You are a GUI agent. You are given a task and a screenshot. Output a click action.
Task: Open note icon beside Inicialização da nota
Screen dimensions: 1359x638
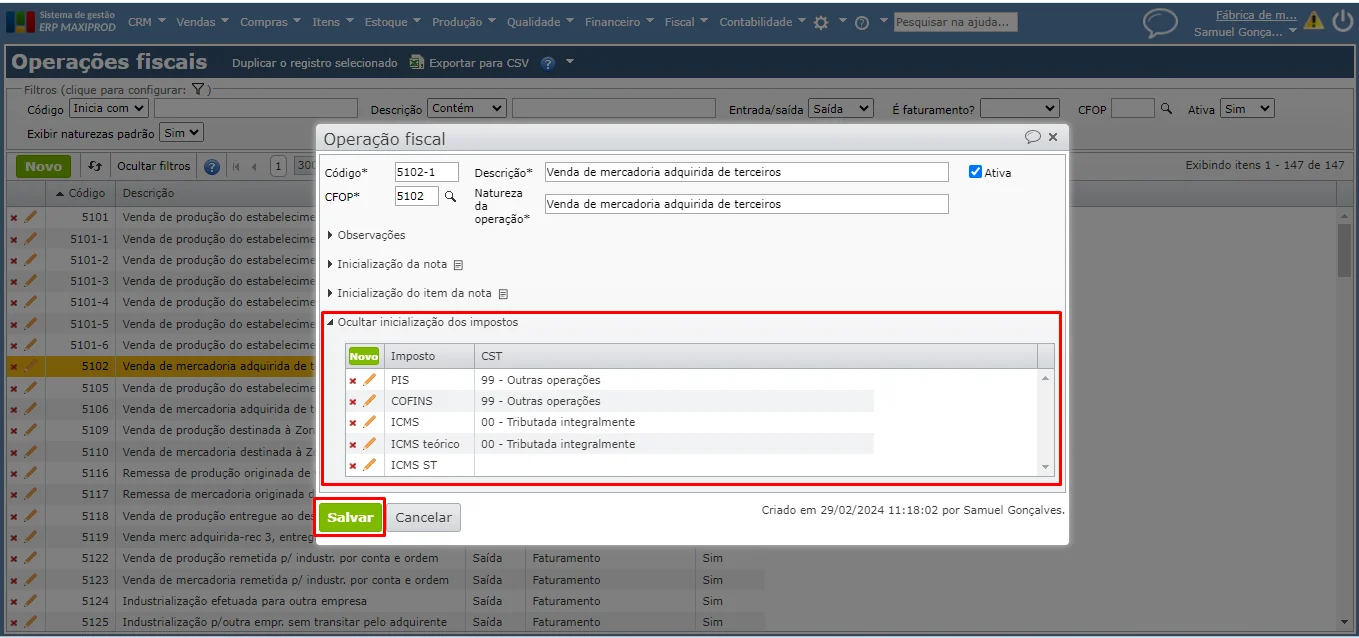point(458,265)
